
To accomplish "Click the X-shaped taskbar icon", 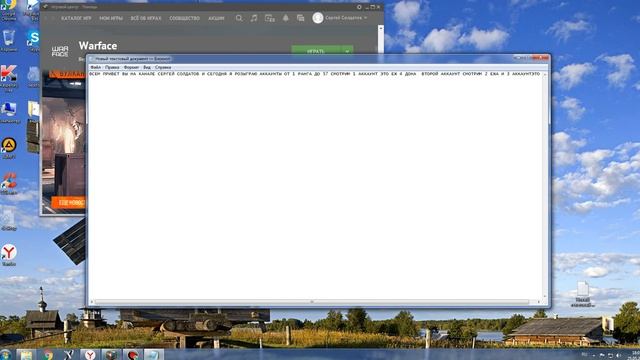I will pos(69,355).
